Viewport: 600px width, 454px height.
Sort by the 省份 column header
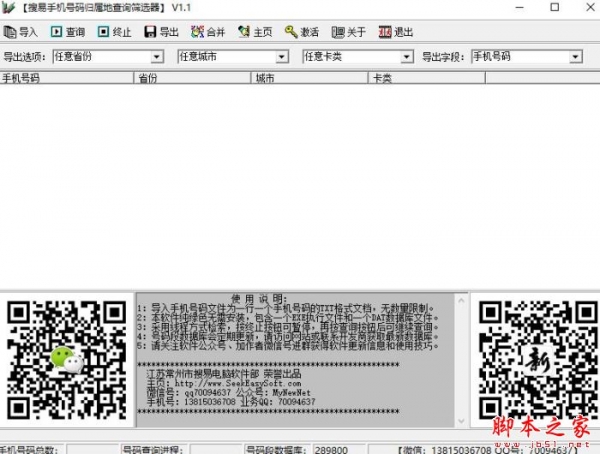coord(192,78)
